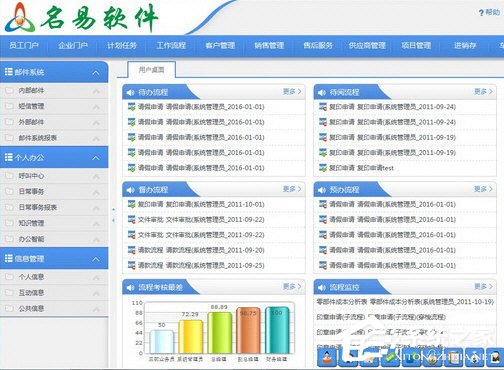Viewport: 504px width, 370px height.
Task: Go to the 项目管理 menu
Action: pos(416,45)
